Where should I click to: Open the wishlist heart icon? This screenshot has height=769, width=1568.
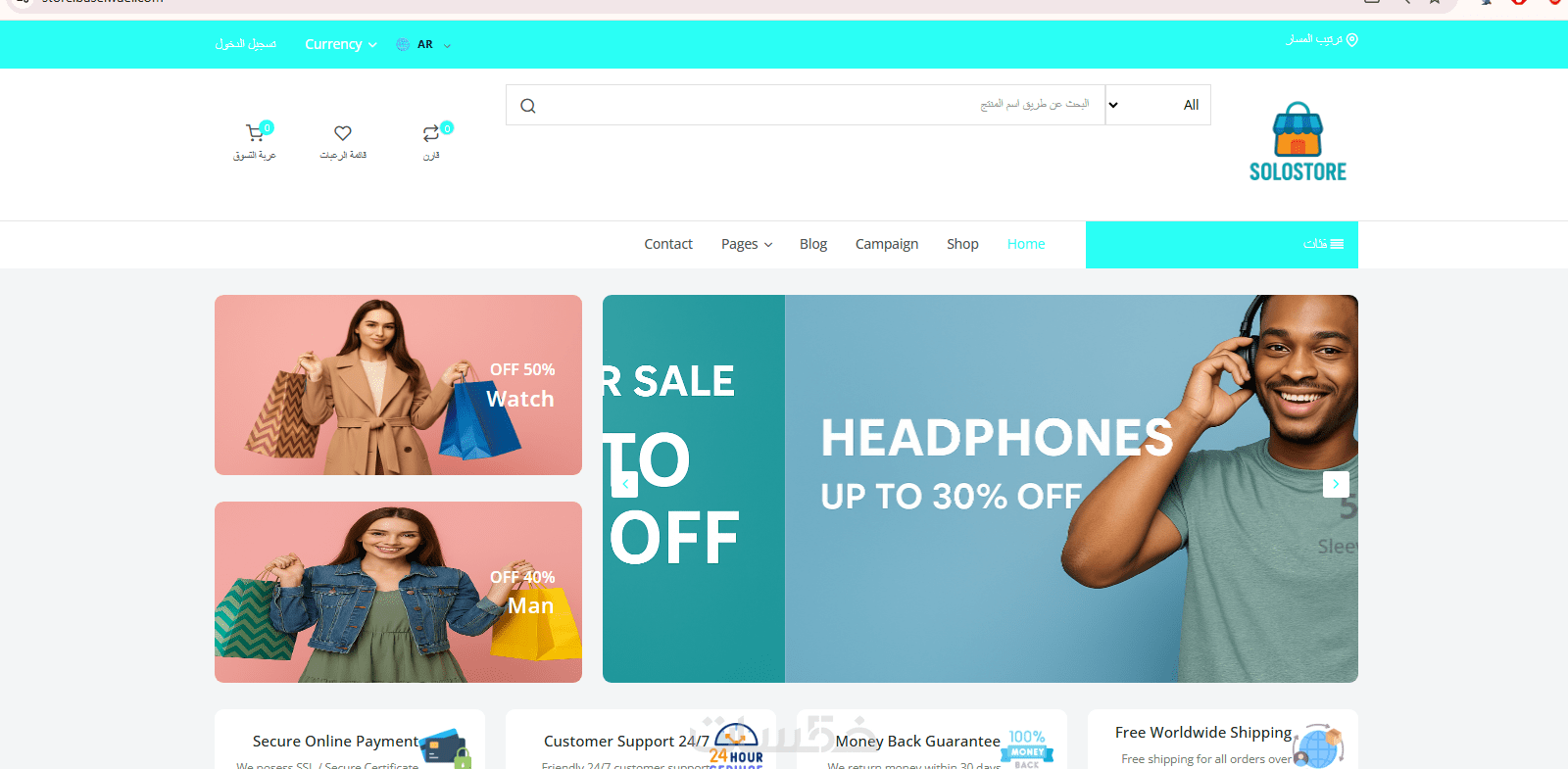click(343, 132)
